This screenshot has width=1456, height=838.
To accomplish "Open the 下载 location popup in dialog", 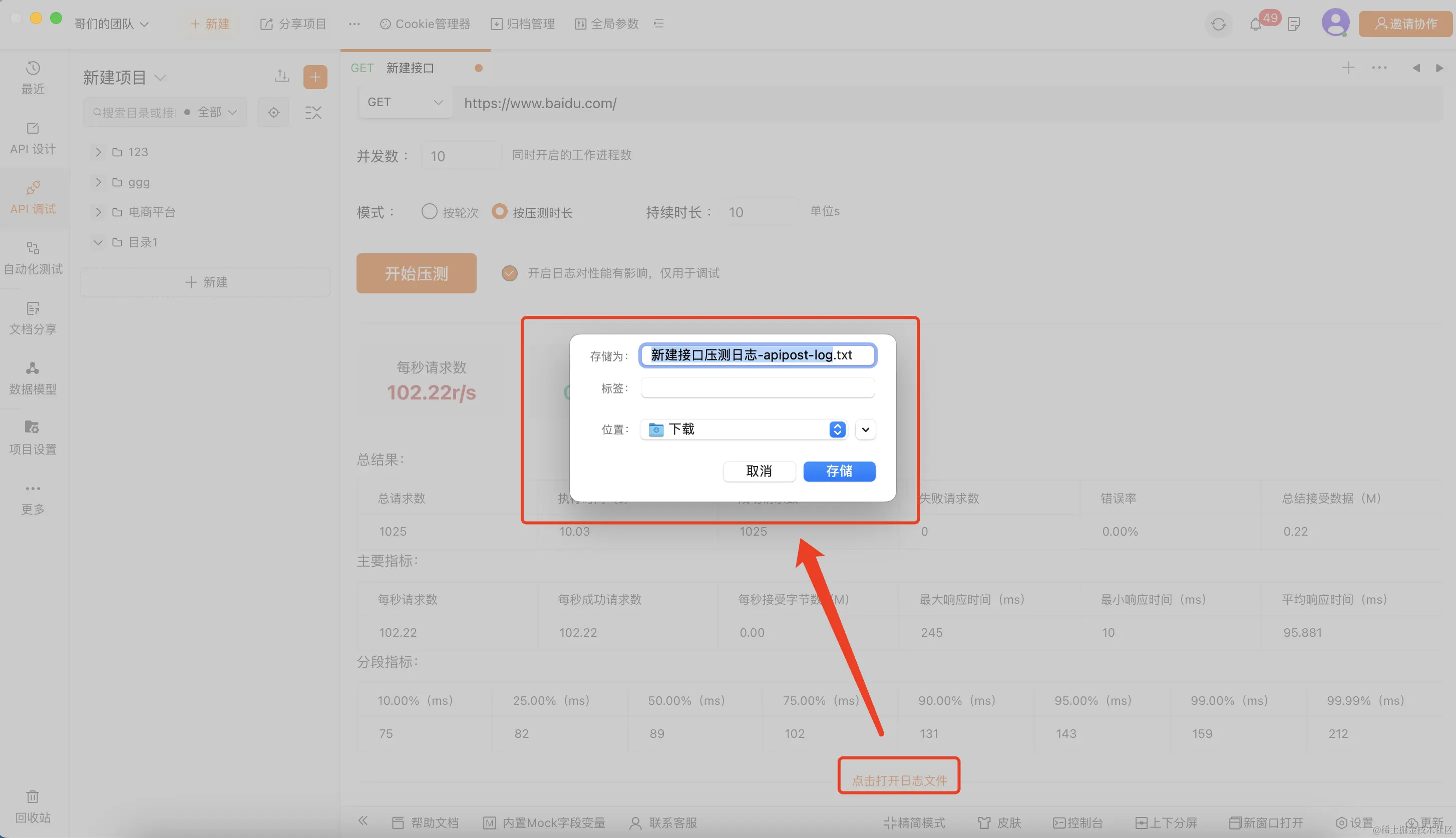I will [x=744, y=430].
